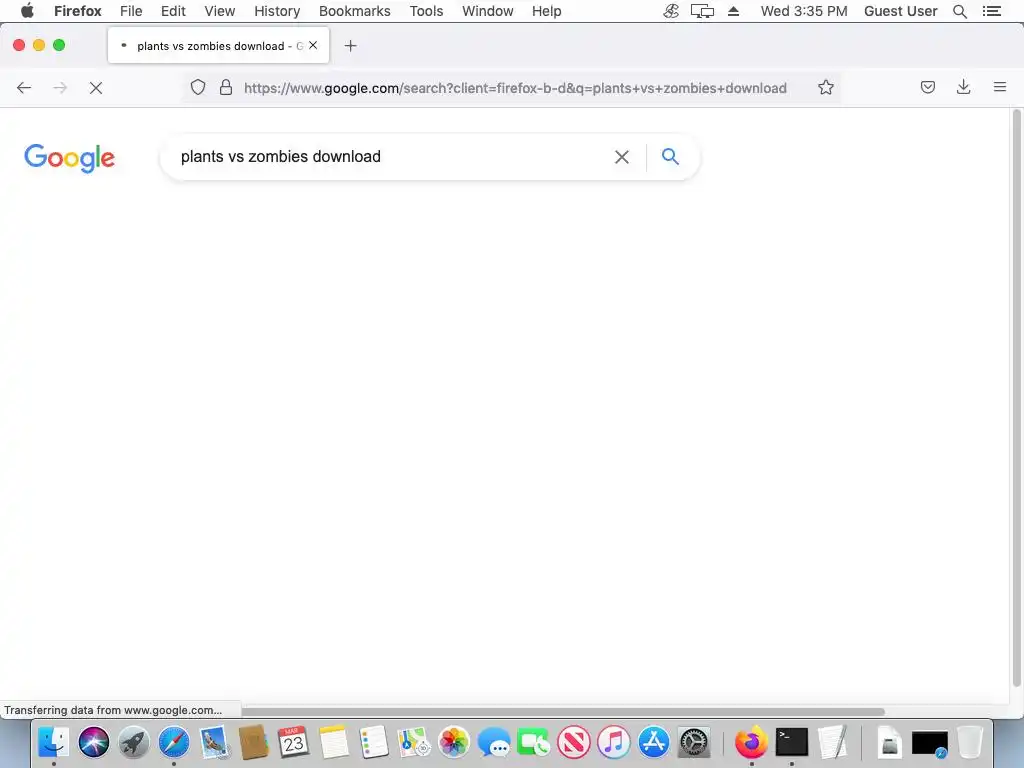1024x768 pixels.
Task: View site security lock info
Action: tap(226, 88)
